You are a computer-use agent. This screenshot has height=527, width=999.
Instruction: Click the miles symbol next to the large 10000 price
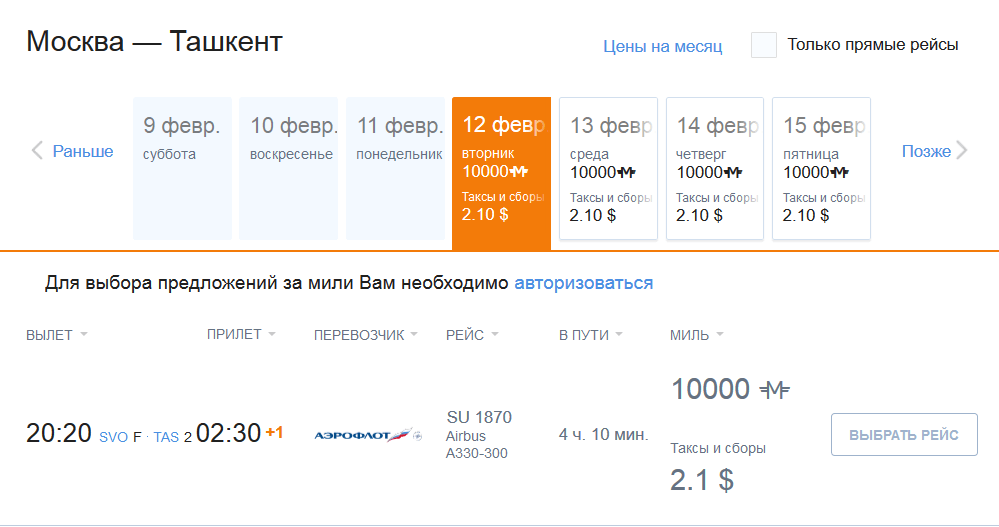click(774, 389)
